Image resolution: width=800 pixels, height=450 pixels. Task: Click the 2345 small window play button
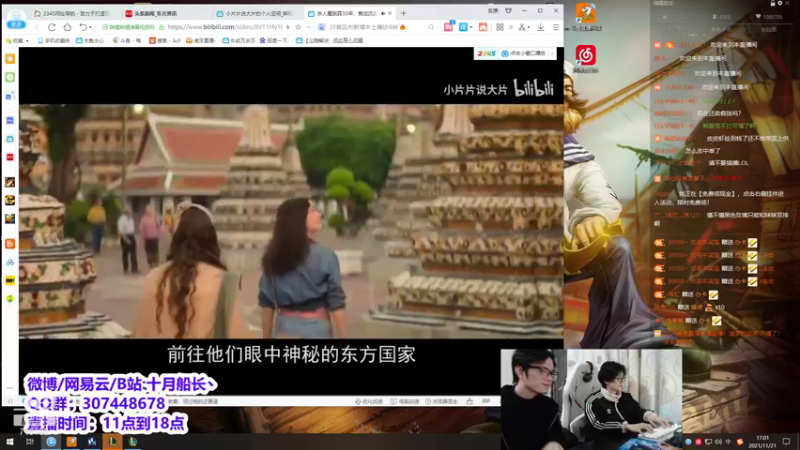coord(523,53)
